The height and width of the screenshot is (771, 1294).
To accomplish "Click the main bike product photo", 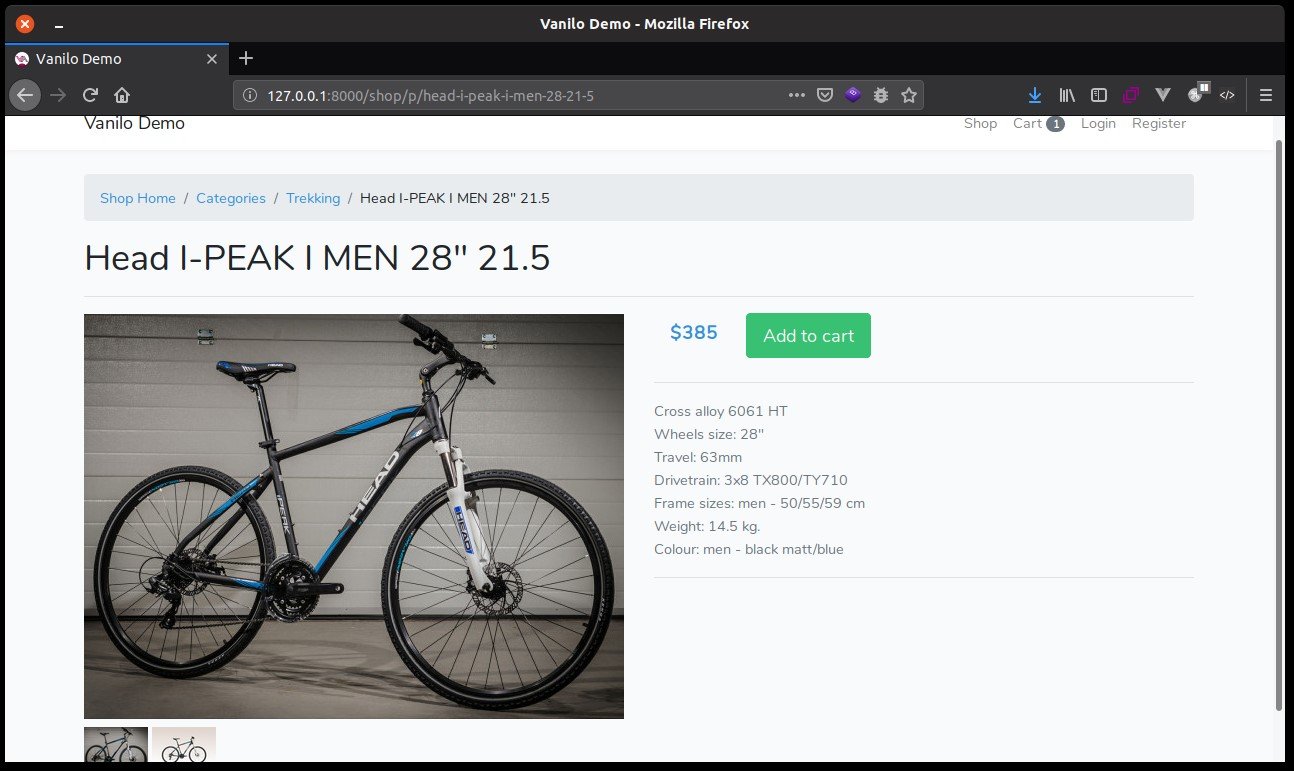I will (354, 516).
